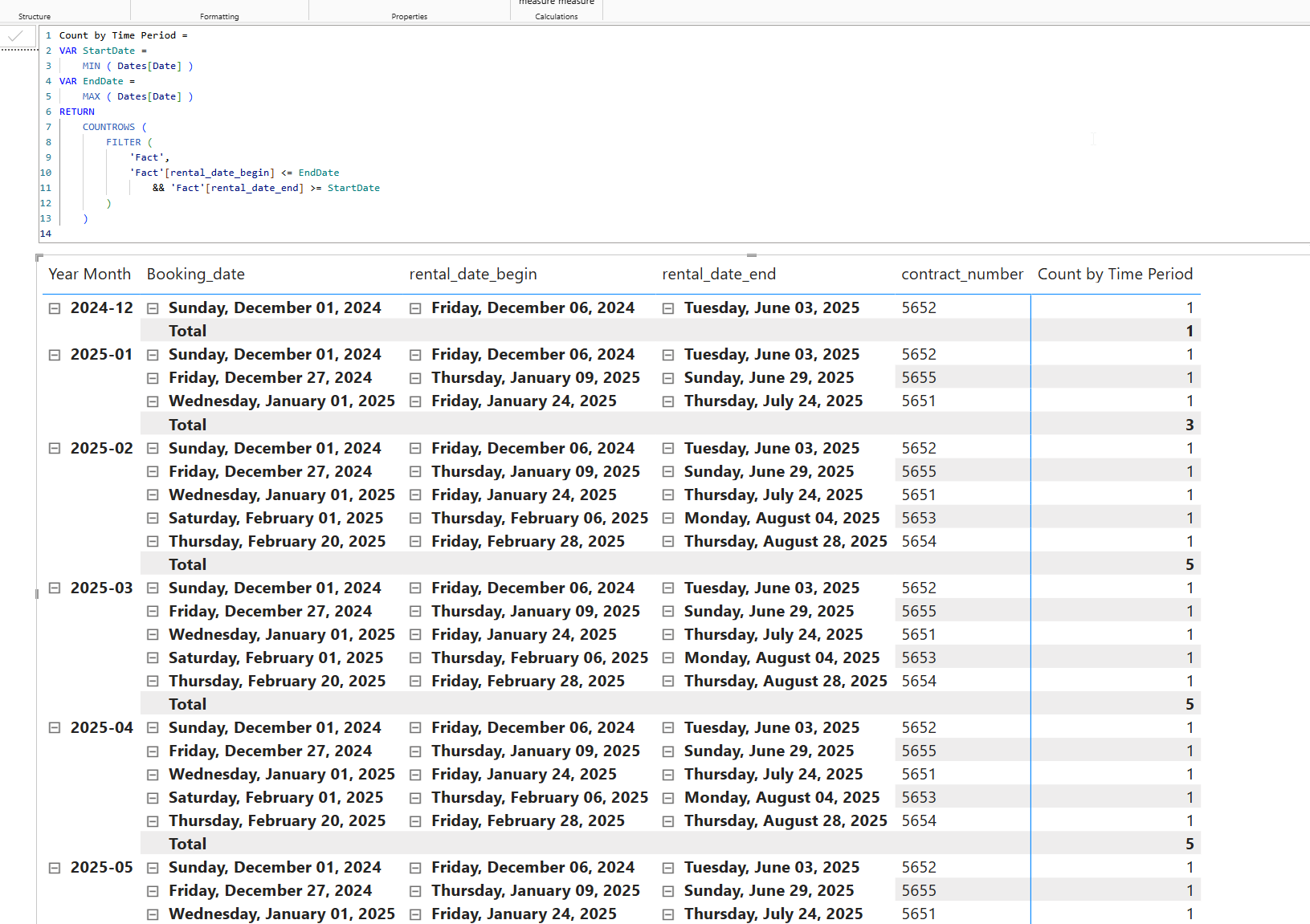Click the RETURN keyword in the formula
Image resolution: width=1310 pixels, height=924 pixels.
(x=77, y=112)
